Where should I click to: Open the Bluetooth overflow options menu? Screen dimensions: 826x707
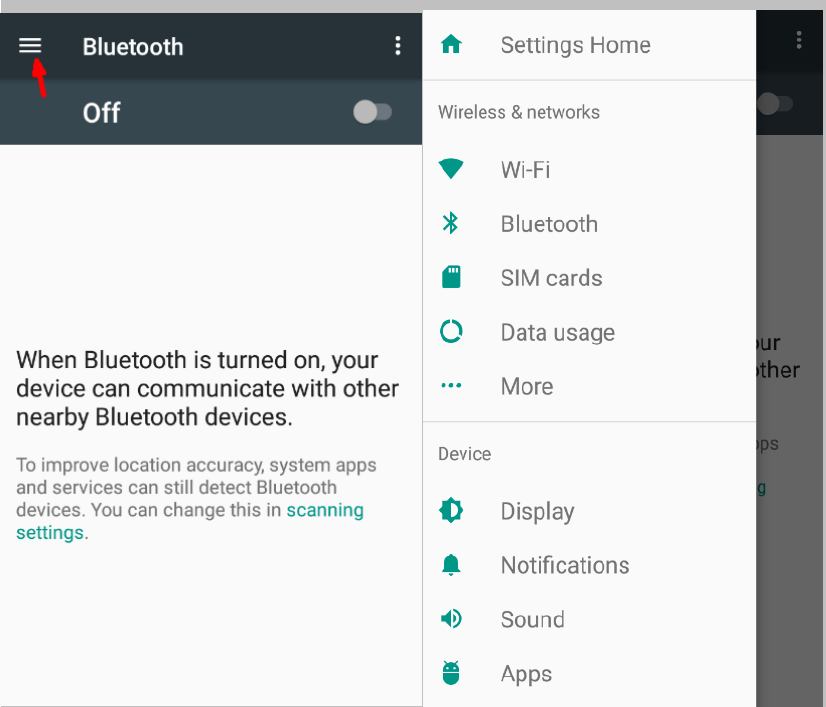coord(398,46)
